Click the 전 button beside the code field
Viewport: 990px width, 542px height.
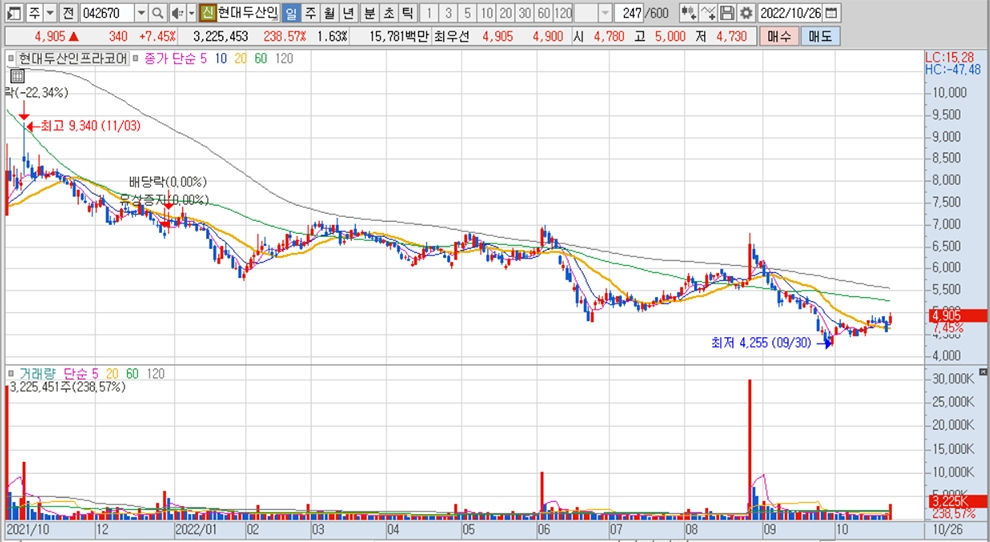click(x=68, y=13)
